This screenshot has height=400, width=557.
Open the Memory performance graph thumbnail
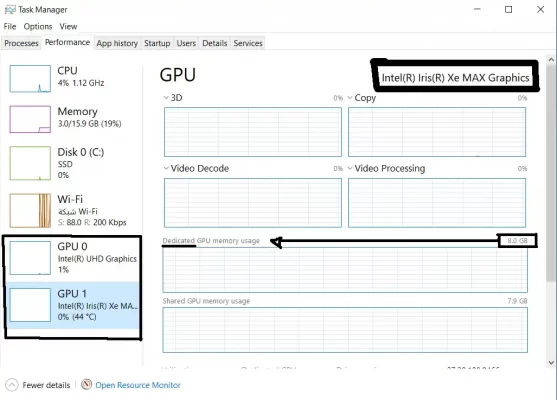[x=30, y=119]
